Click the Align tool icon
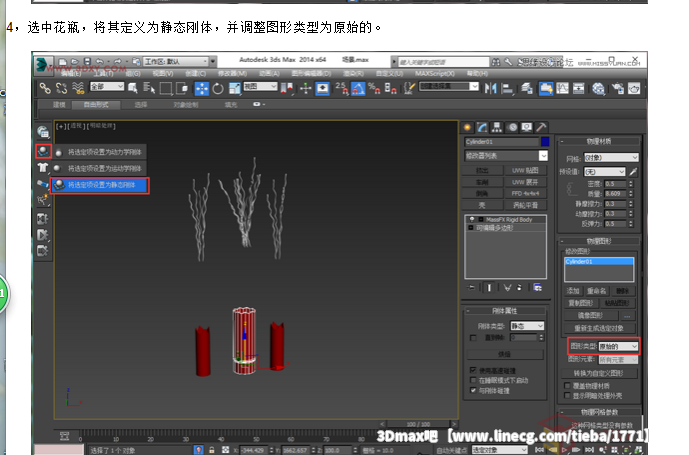The height and width of the screenshot is (455, 689). tap(507, 88)
